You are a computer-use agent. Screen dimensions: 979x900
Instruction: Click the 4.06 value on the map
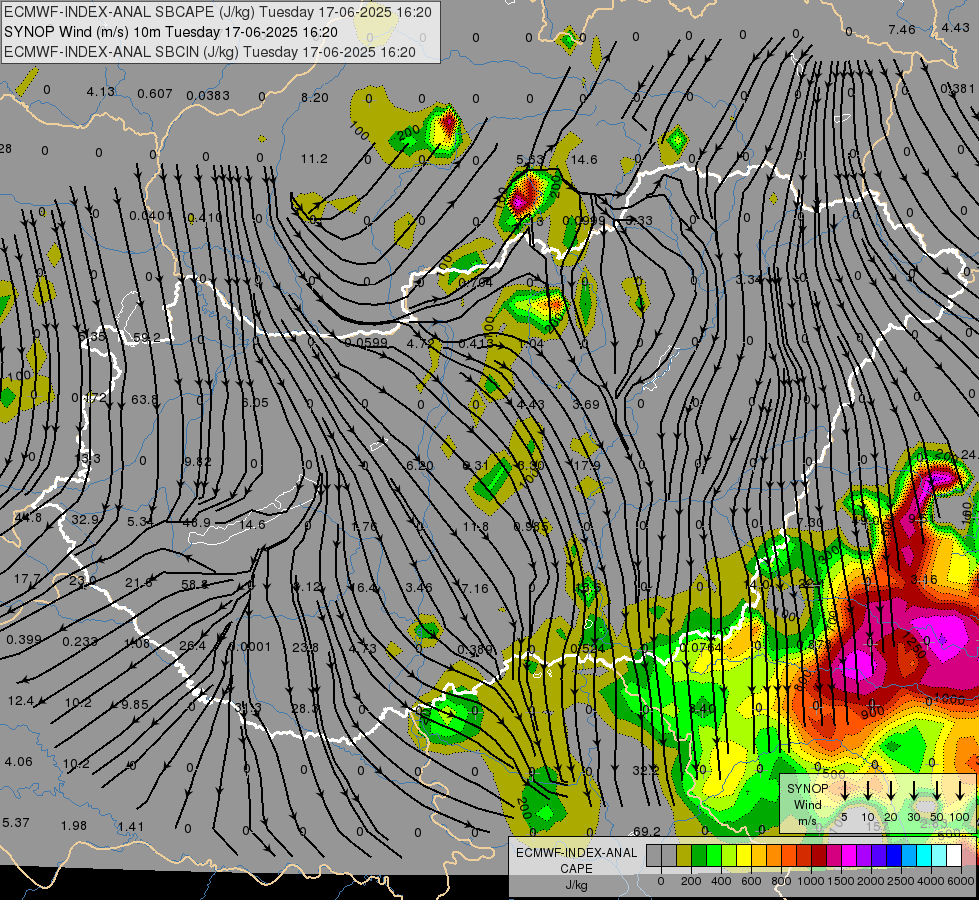[x=18, y=761]
